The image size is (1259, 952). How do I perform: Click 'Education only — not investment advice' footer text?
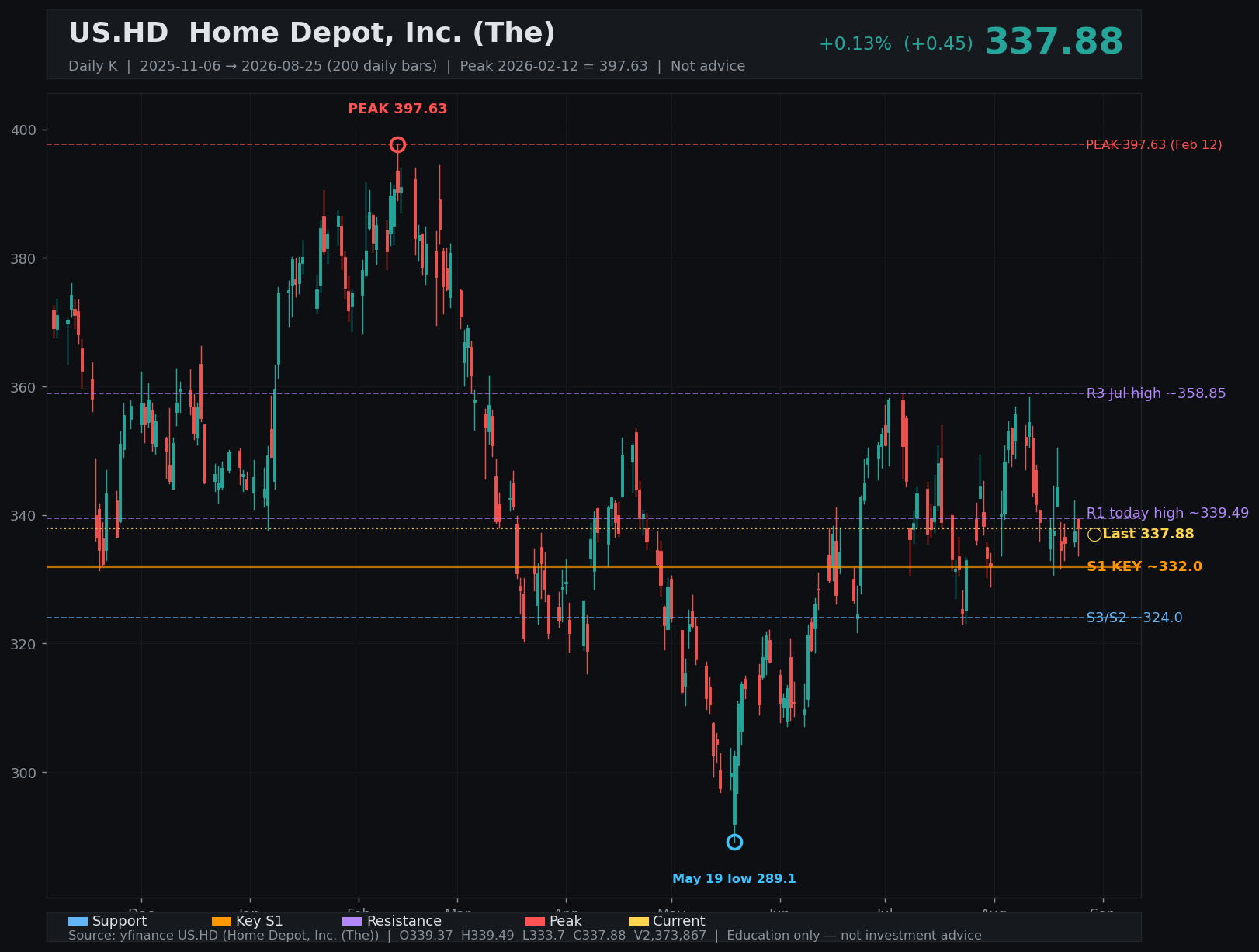pyautogui.click(x=854, y=936)
